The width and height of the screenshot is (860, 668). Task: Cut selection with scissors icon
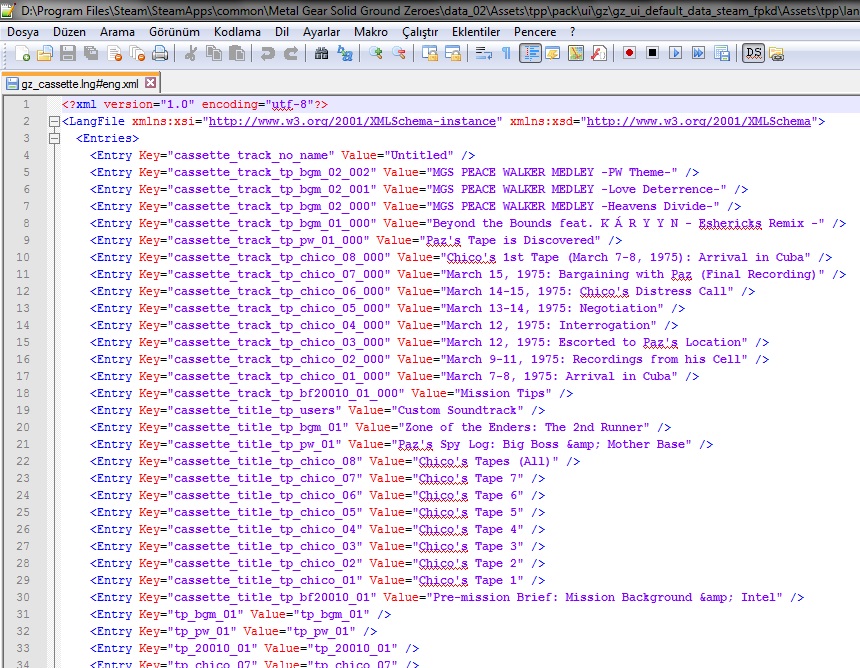point(190,53)
